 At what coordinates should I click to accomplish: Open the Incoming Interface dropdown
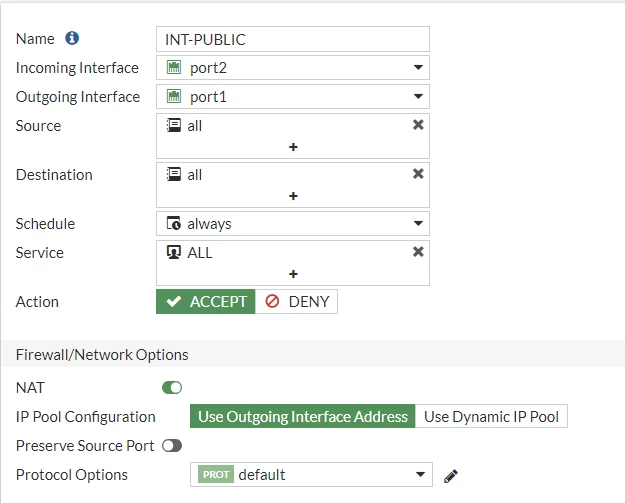point(293,67)
